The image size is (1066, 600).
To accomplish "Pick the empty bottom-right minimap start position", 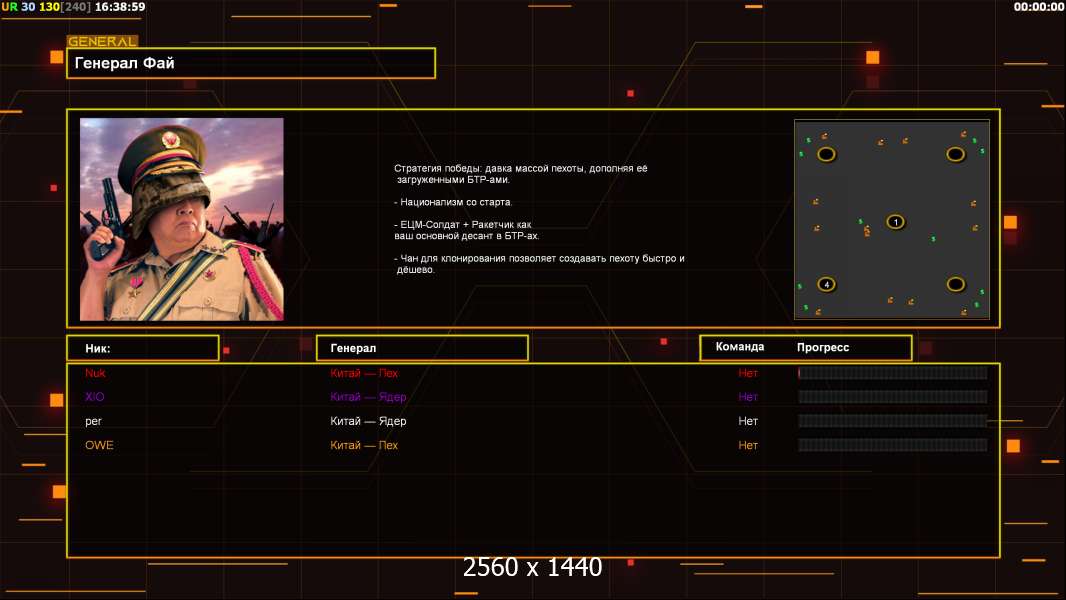I will click(x=955, y=284).
